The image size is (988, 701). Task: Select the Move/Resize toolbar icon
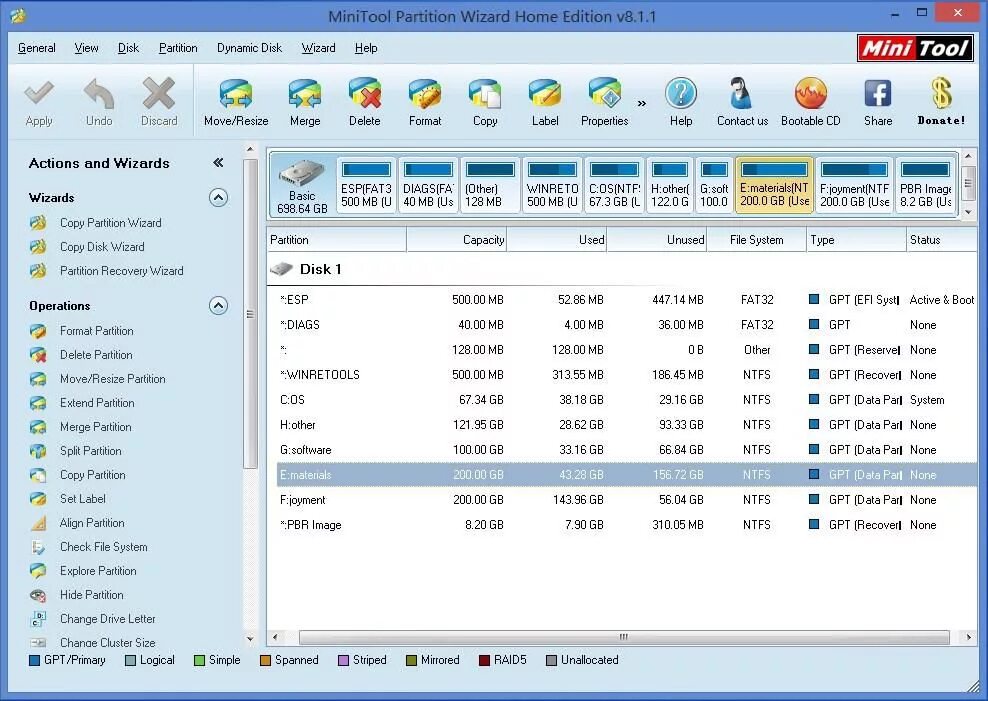[x=236, y=94]
